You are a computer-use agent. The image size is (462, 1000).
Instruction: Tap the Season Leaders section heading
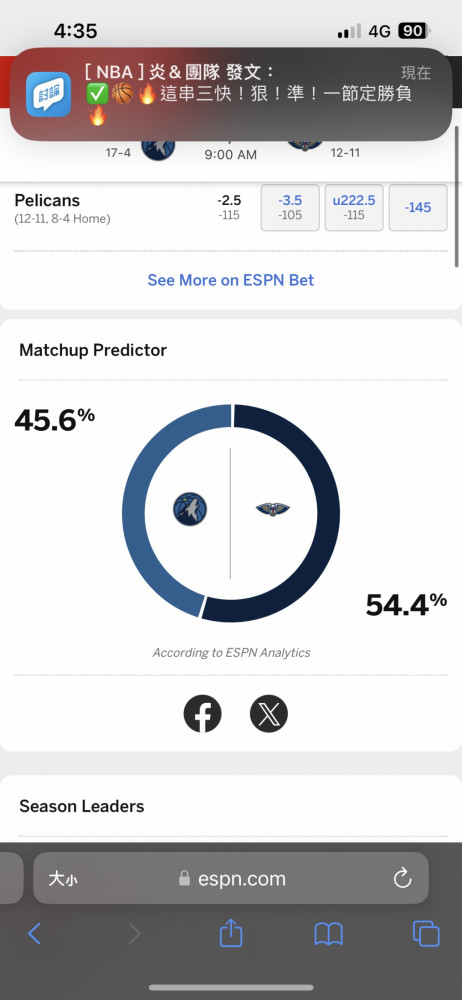click(x=82, y=806)
